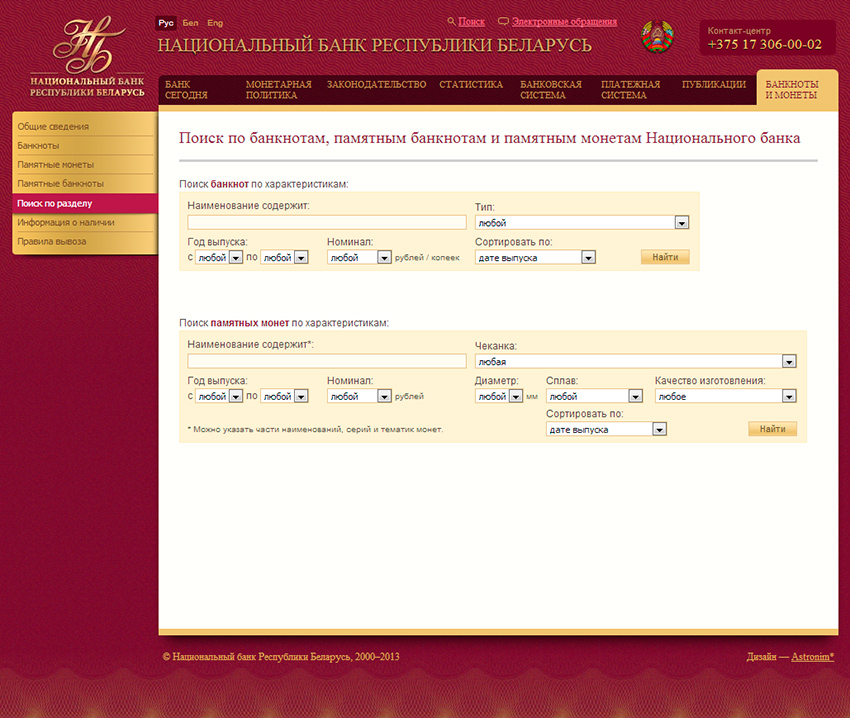
Task: Focus banknote Наименование содержит text field
Action: click(x=327, y=222)
